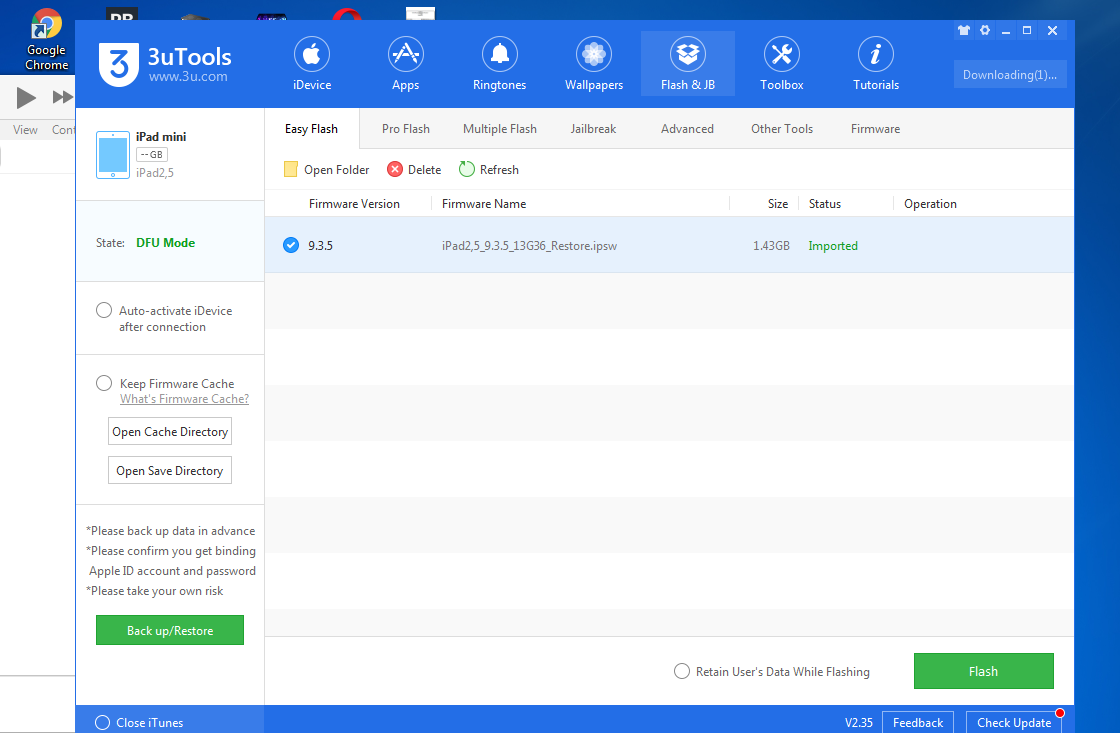Sort by Status column header
Image resolution: width=1120 pixels, height=733 pixels.
point(824,204)
